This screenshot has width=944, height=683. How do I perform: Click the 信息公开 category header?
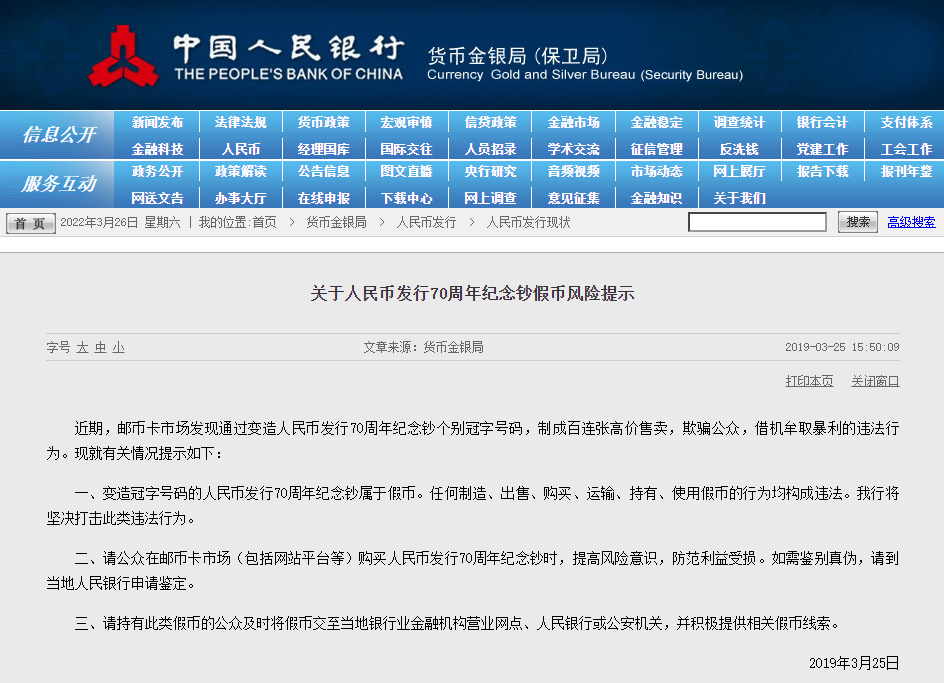click(x=58, y=134)
